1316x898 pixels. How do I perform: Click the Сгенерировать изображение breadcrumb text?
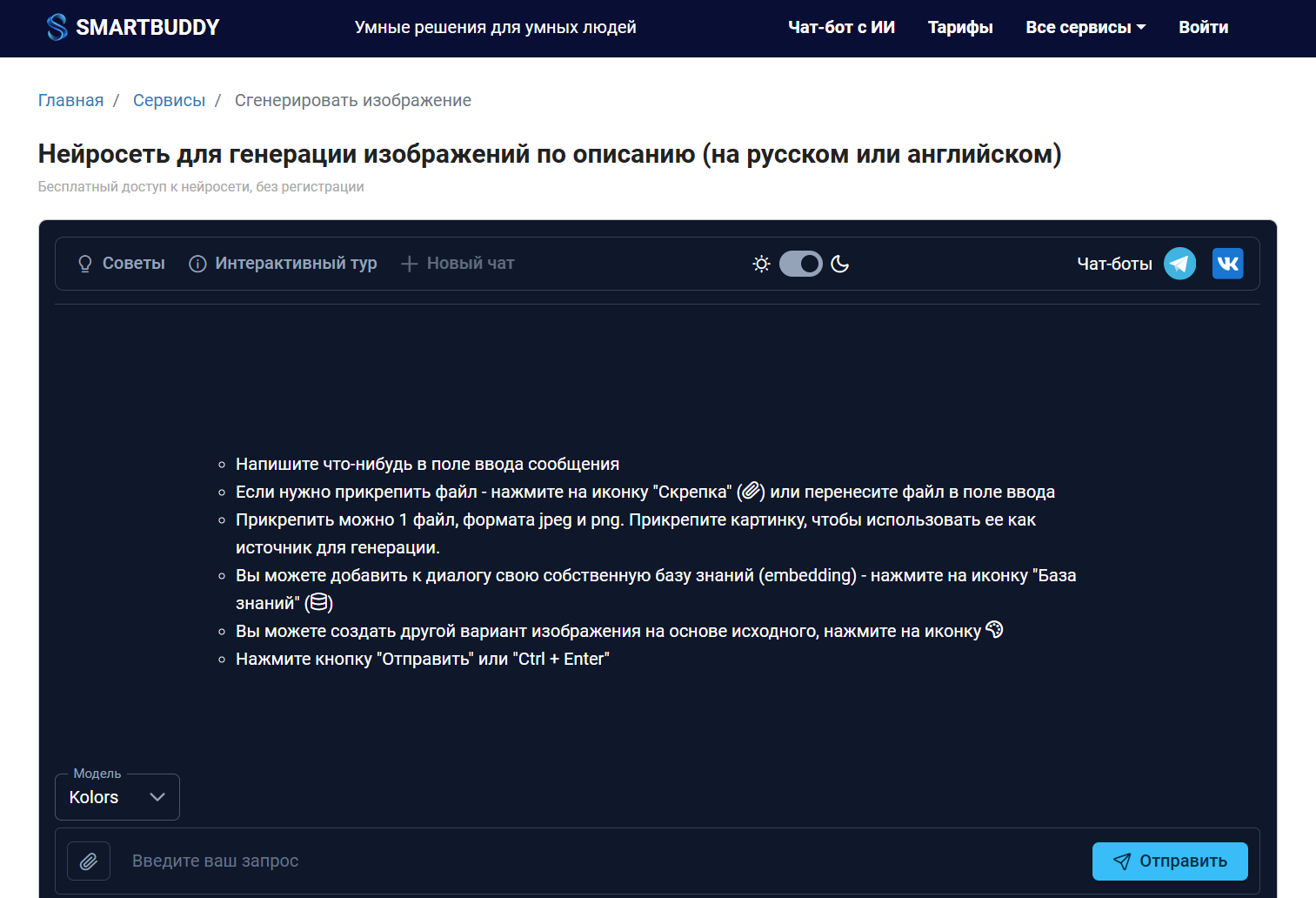[x=353, y=100]
